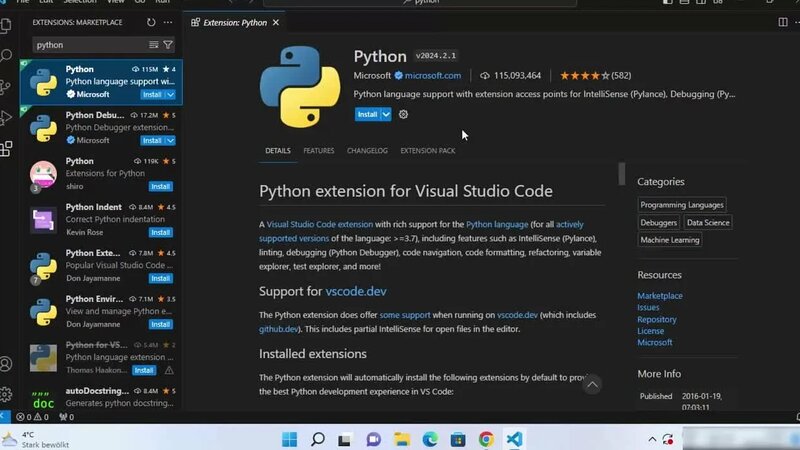The height and width of the screenshot is (450, 800).
Task: Switch to the DETAILS tab
Action: click(x=278, y=151)
